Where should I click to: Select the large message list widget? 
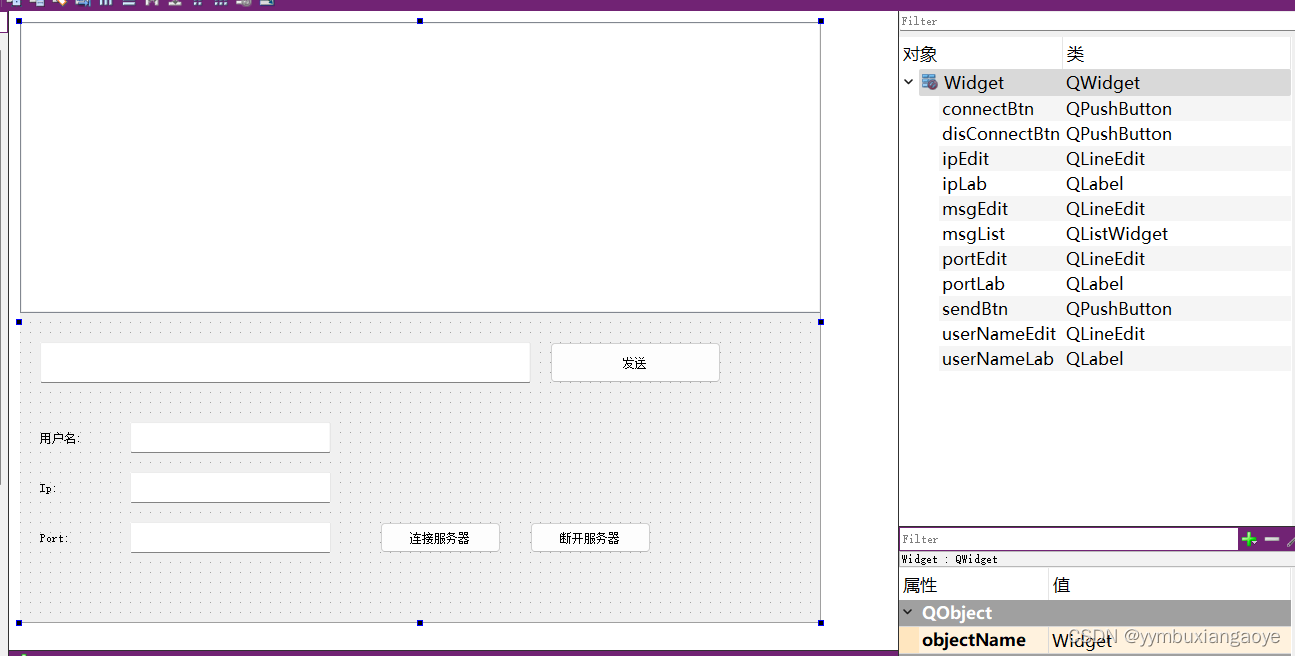click(420, 167)
